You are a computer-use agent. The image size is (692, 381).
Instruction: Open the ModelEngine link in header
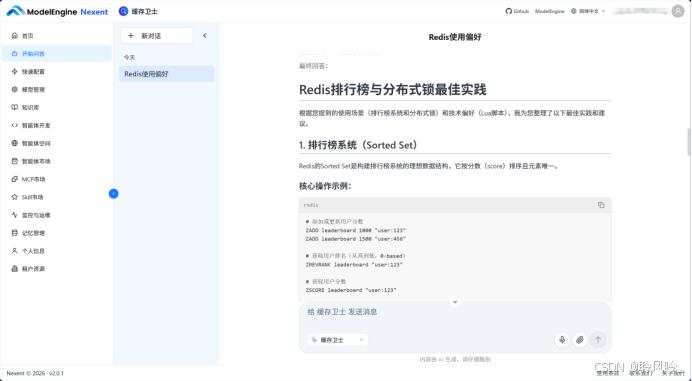tap(549, 11)
